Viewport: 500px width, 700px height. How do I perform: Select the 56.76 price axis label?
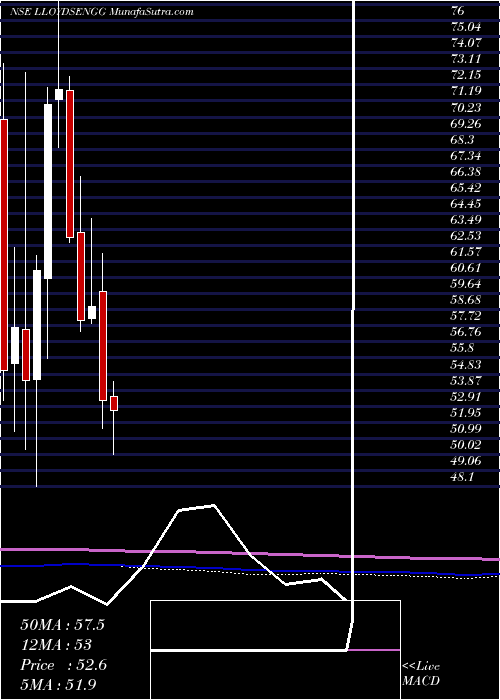466,332
